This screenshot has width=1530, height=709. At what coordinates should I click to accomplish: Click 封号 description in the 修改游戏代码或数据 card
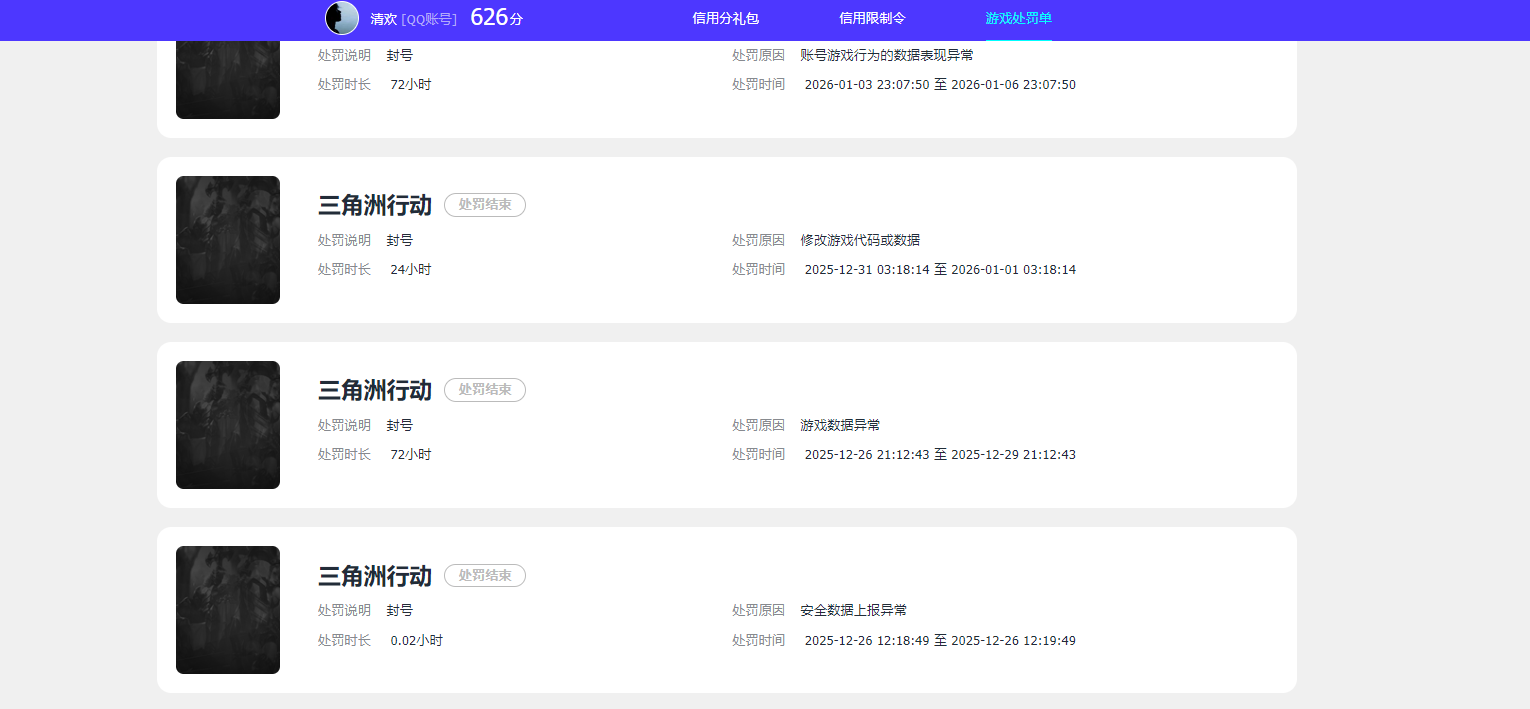pyautogui.click(x=400, y=240)
